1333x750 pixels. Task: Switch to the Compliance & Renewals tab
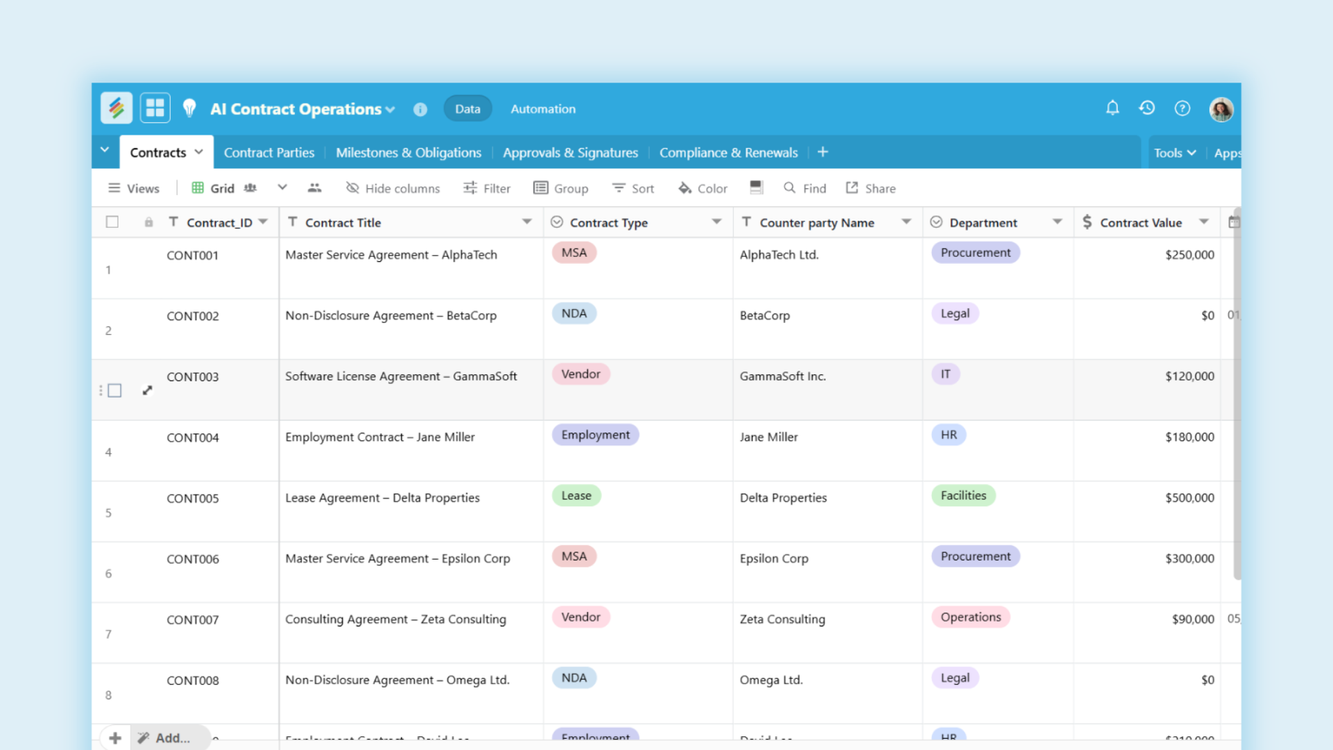728,152
